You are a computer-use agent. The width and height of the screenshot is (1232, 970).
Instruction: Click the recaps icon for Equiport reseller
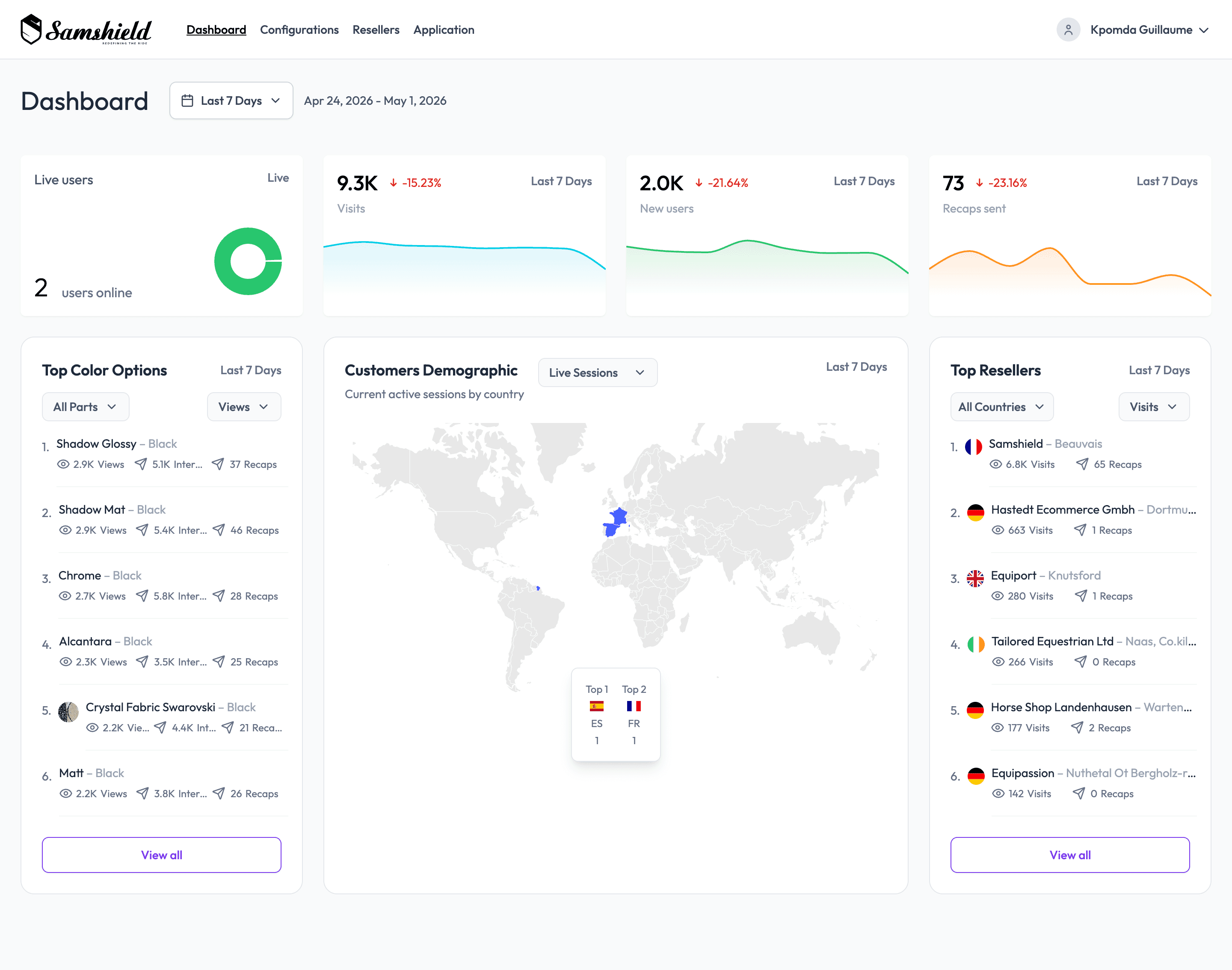pyautogui.click(x=1081, y=596)
